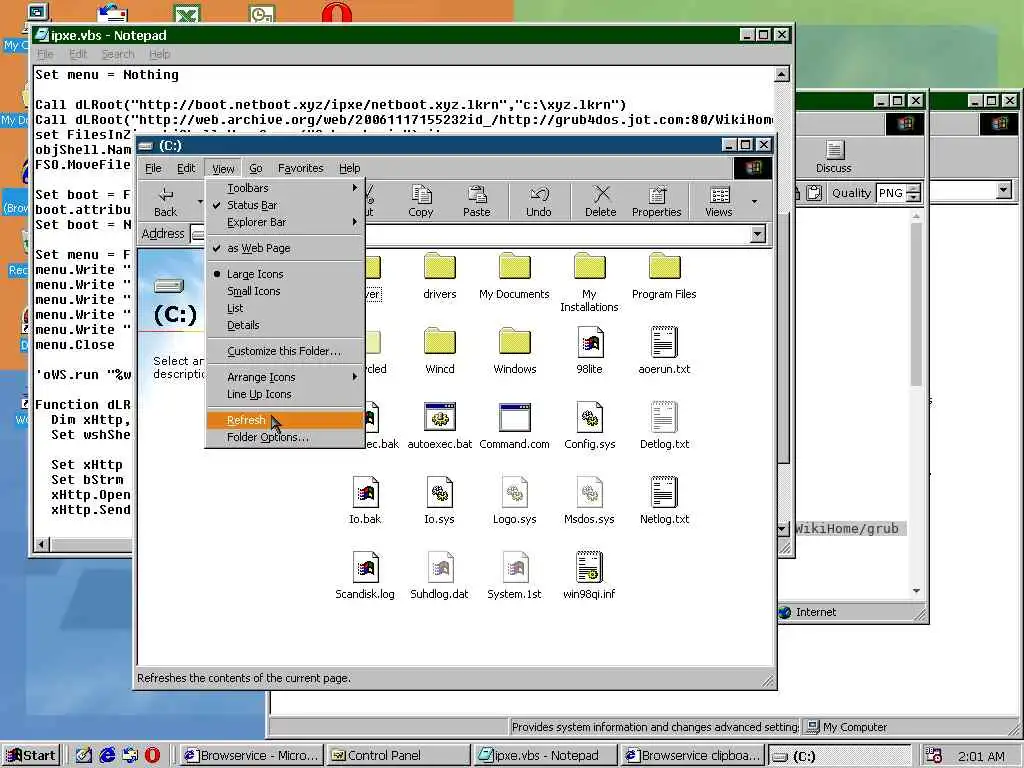Click the Discuss button in background window
Screen dimensions: 1024x768
point(834,157)
